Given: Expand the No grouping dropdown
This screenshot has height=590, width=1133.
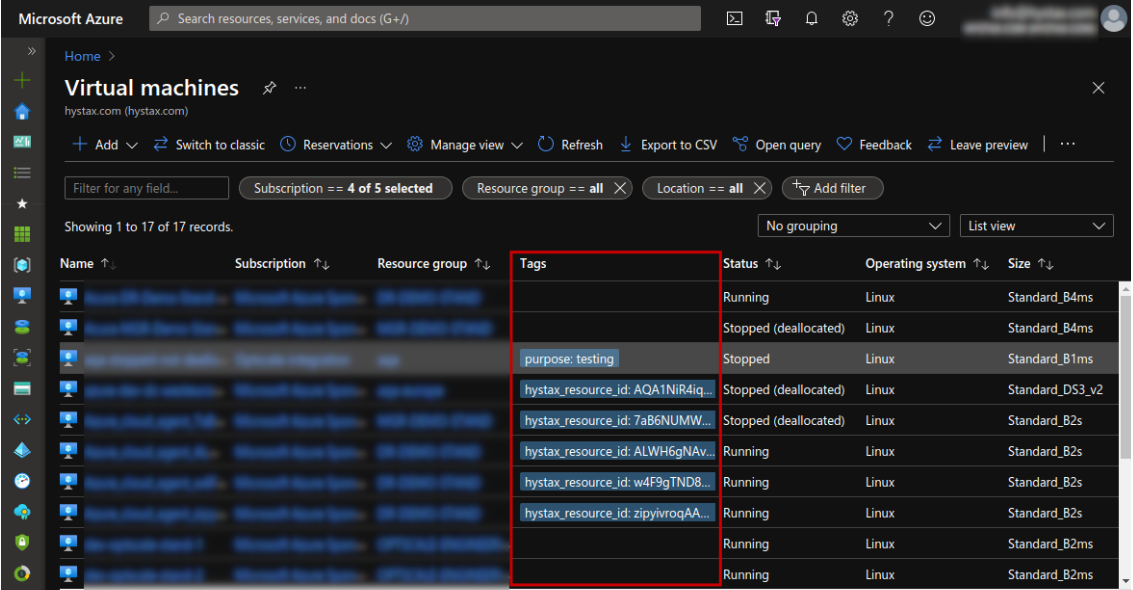Looking at the screenshot, I should tap(853, 226).
